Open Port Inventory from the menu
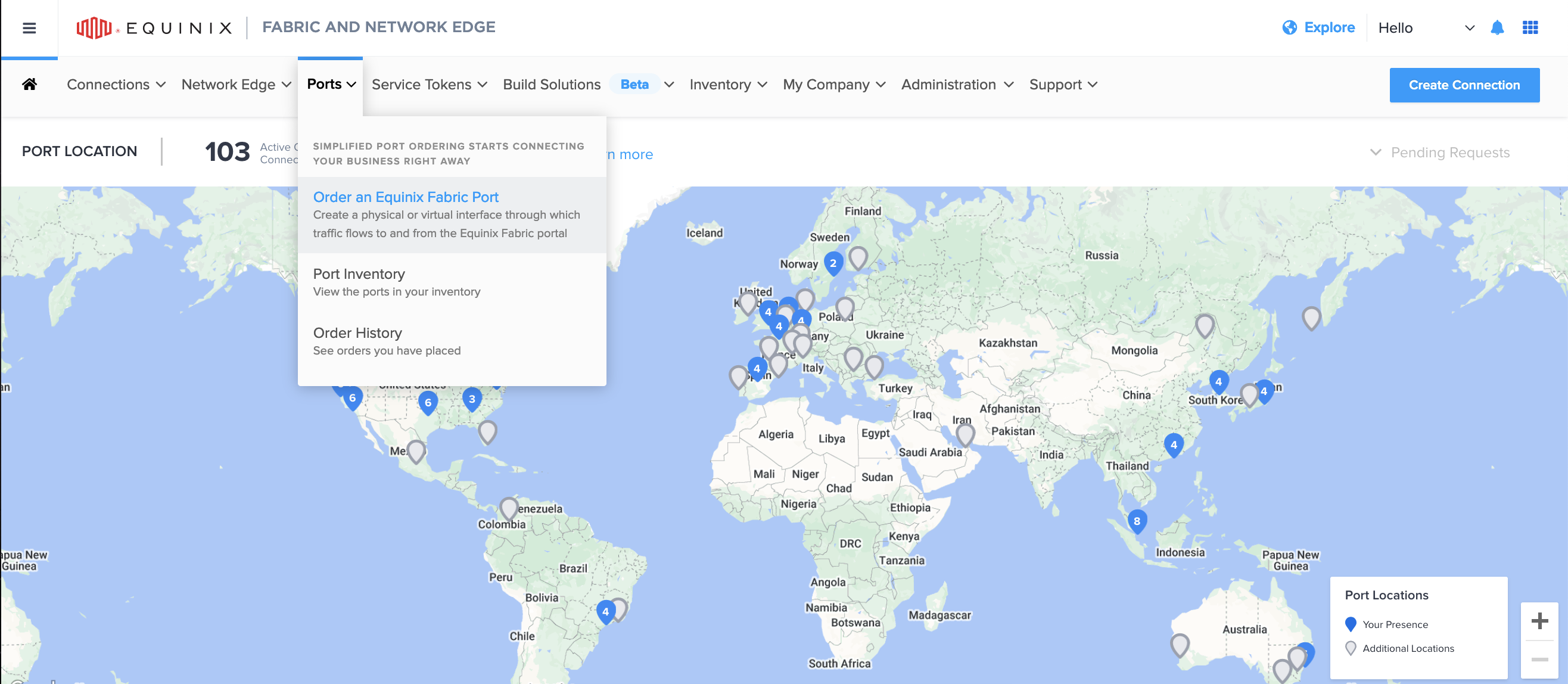The height and width of the screenshot is (684, 1568). (452, 282)
